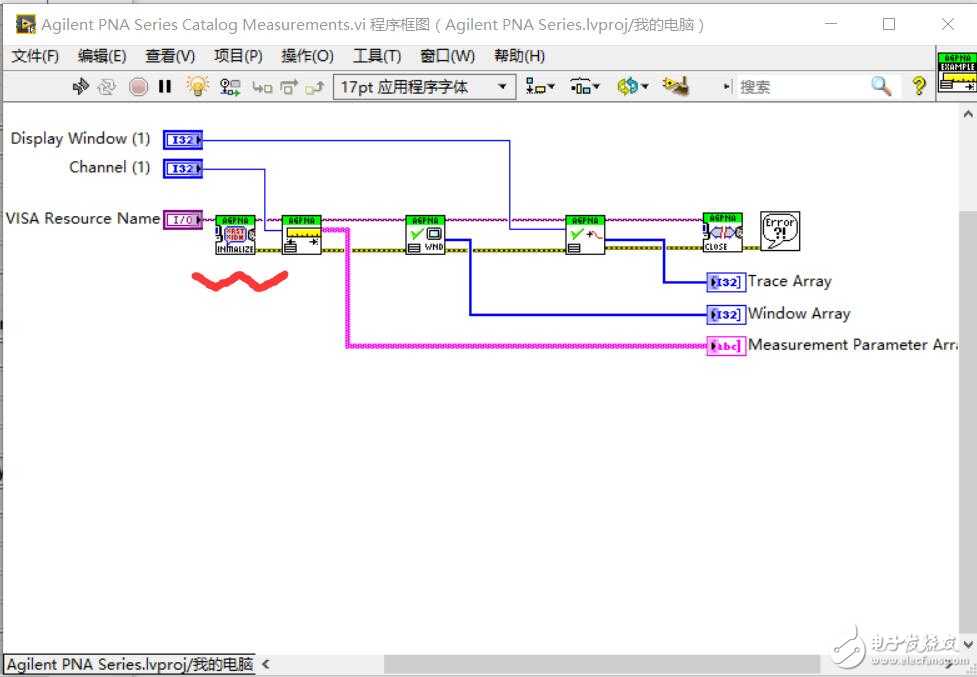Open search options arrow beside search box
The image size is (977, 677).
click(727, 87)
